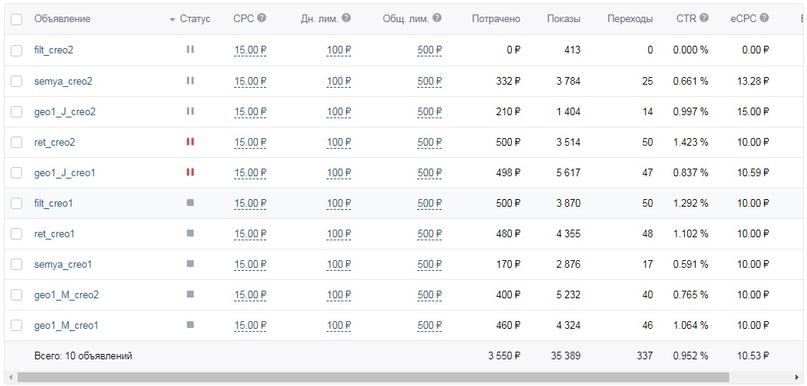Sort table by Показы column header

click(x=564, y=19)
